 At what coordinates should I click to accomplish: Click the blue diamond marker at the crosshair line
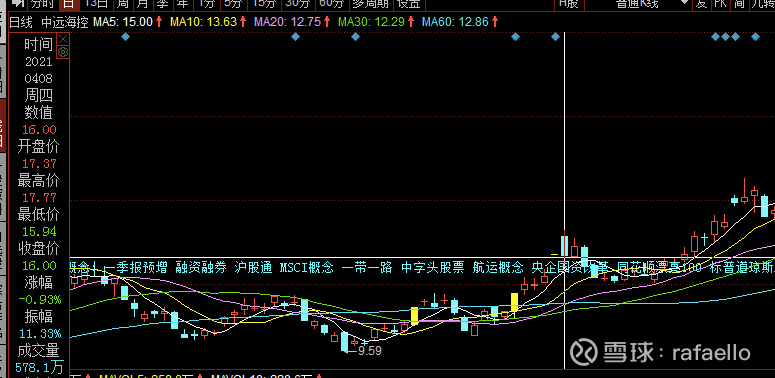point(555,37)
